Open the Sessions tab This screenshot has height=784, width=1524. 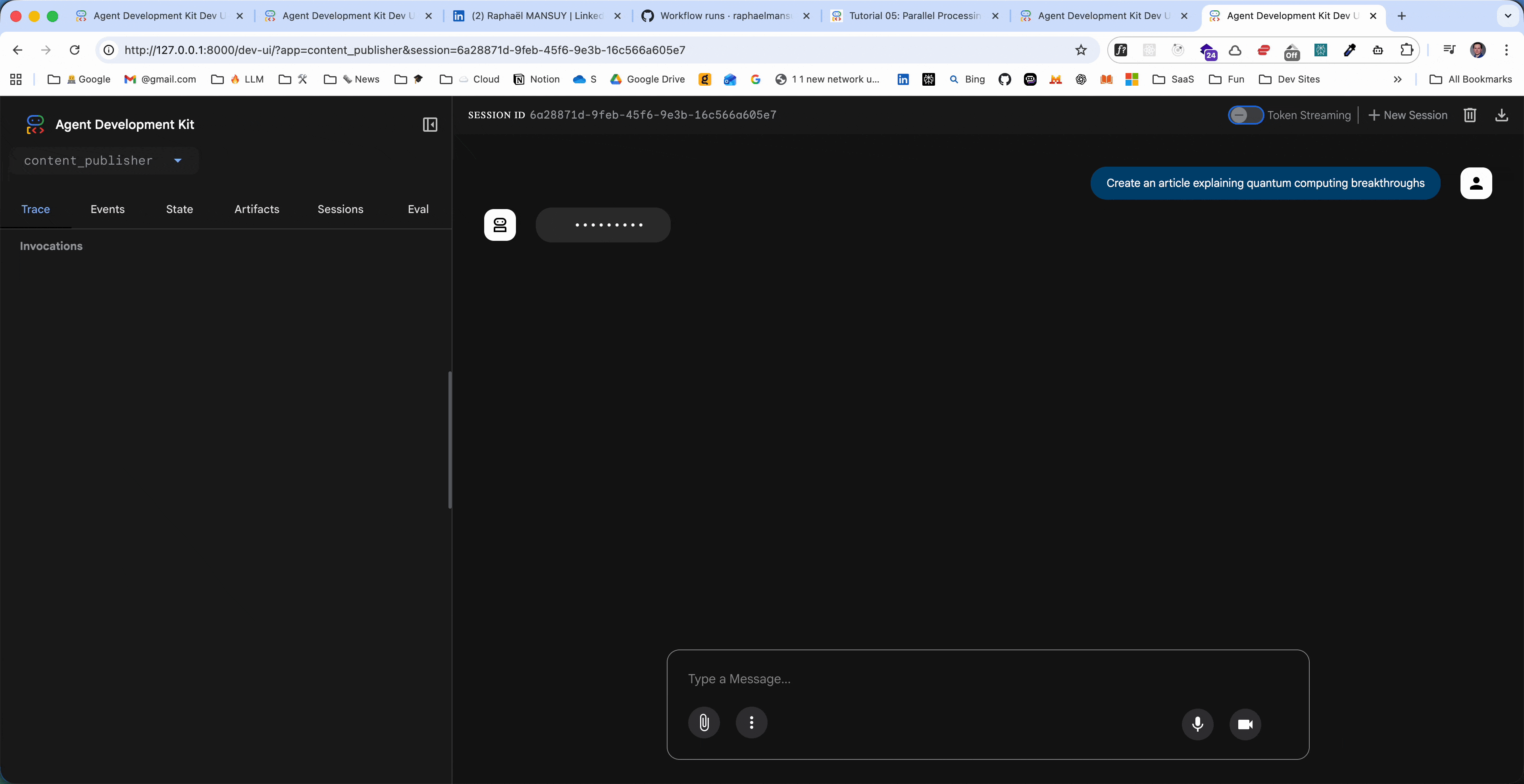click(x=340, y=209)
